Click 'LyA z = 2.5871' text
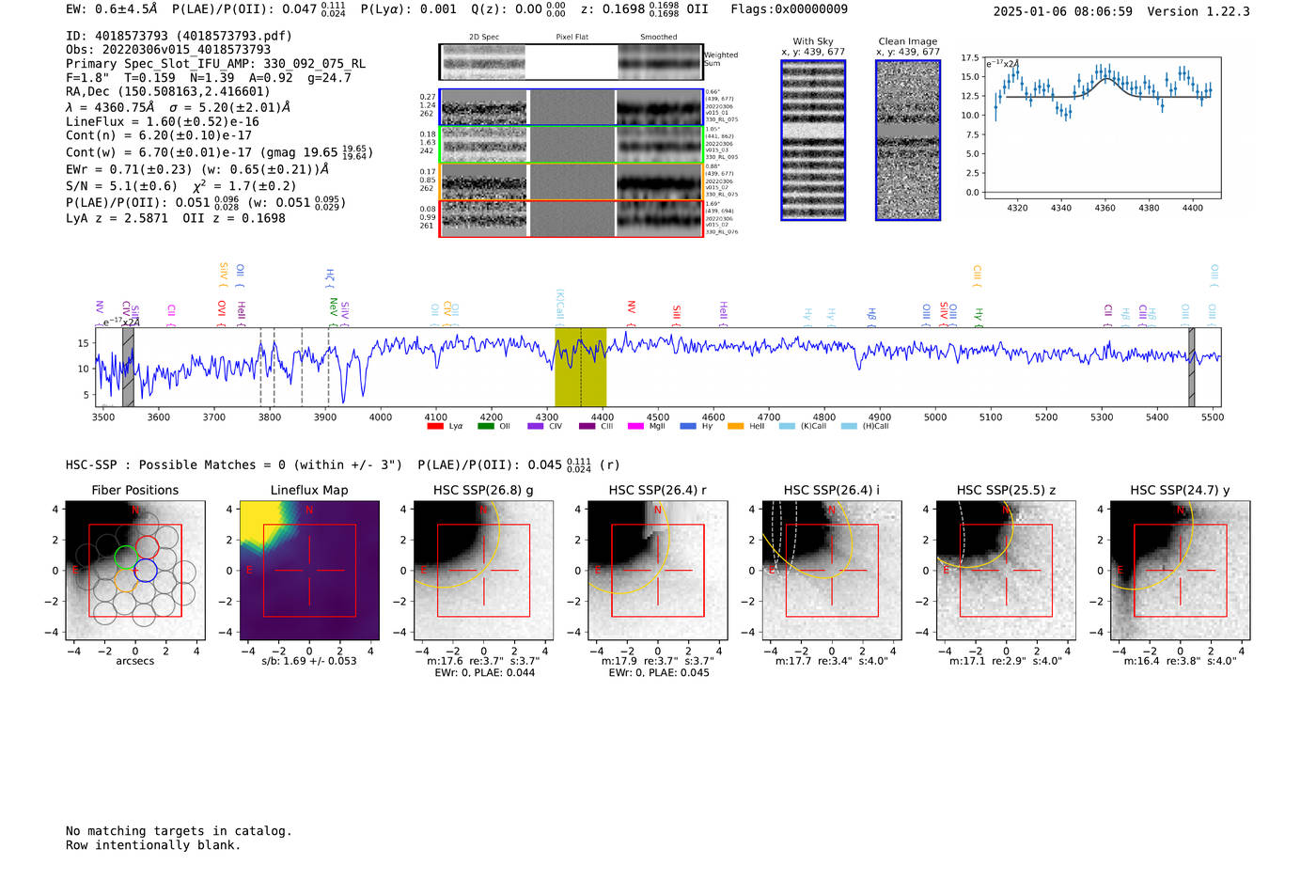The height and width of the screenshot is (896, 1316). tap(117, 218)
